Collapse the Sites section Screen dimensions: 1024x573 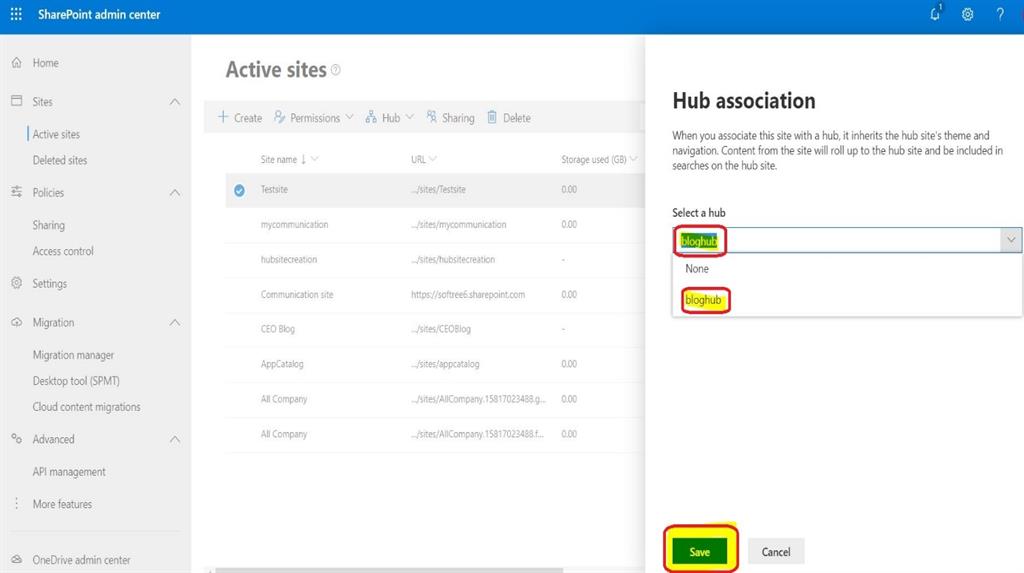pos(174,102)
